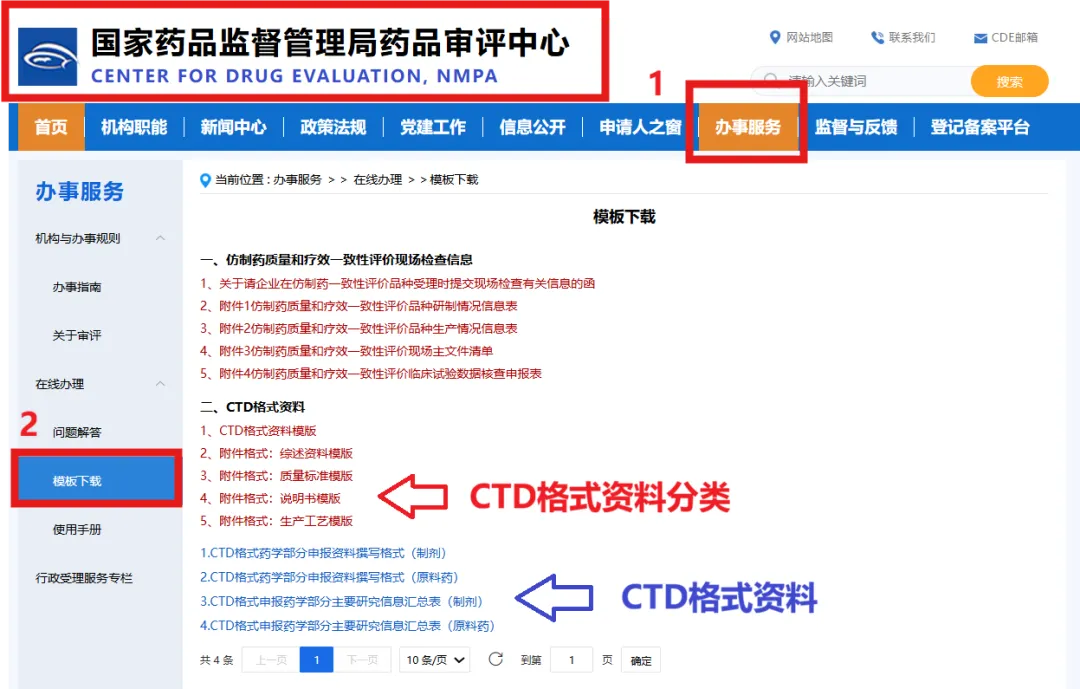
Task: Select 模板下载 in the sidebar
Action: pyautogui.click(x=96, y=480)
